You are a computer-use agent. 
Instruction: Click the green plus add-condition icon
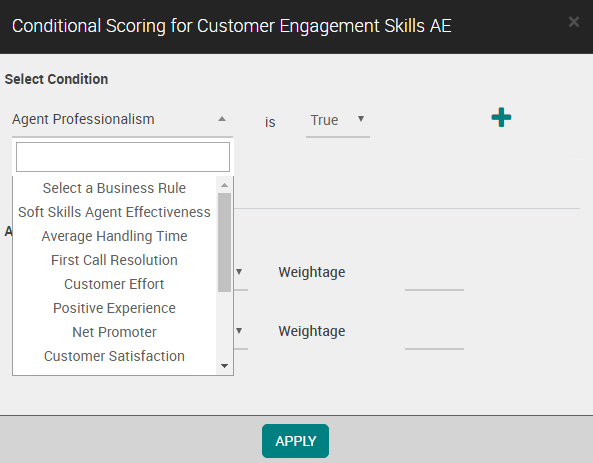pyautogui.click(x=501, y=117)
